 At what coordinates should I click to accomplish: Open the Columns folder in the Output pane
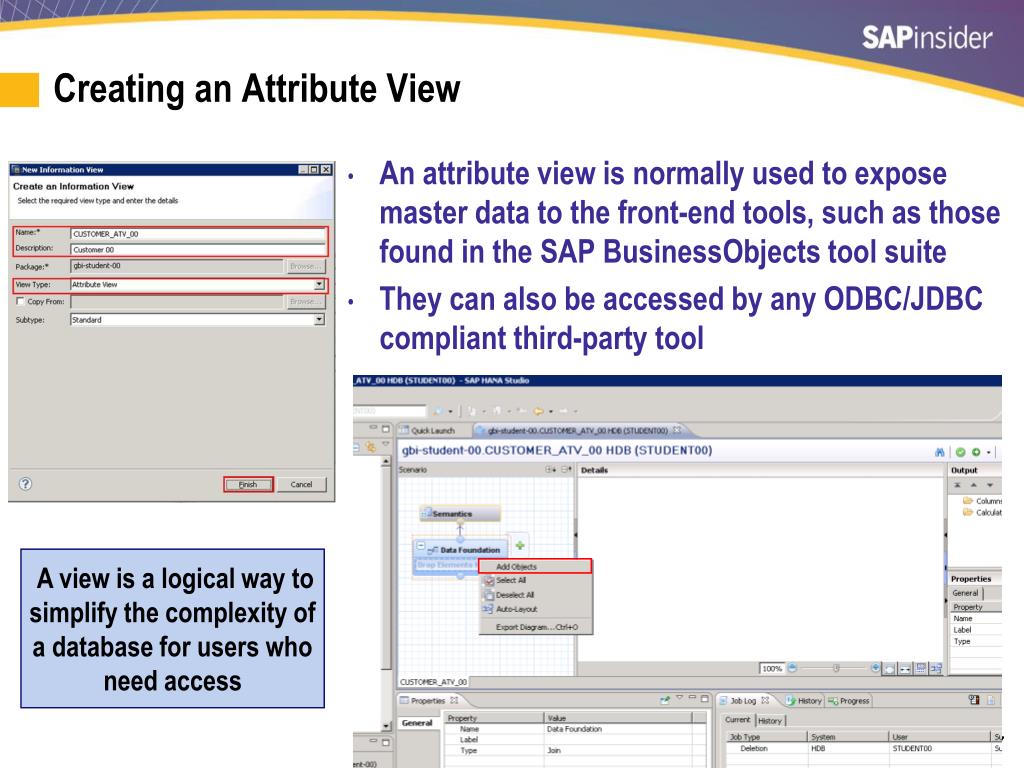pos(982,501)
